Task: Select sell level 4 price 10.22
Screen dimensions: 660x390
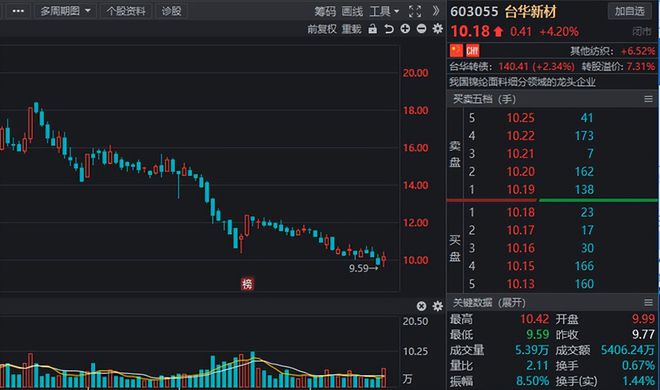Action: (x=520, y=136)
